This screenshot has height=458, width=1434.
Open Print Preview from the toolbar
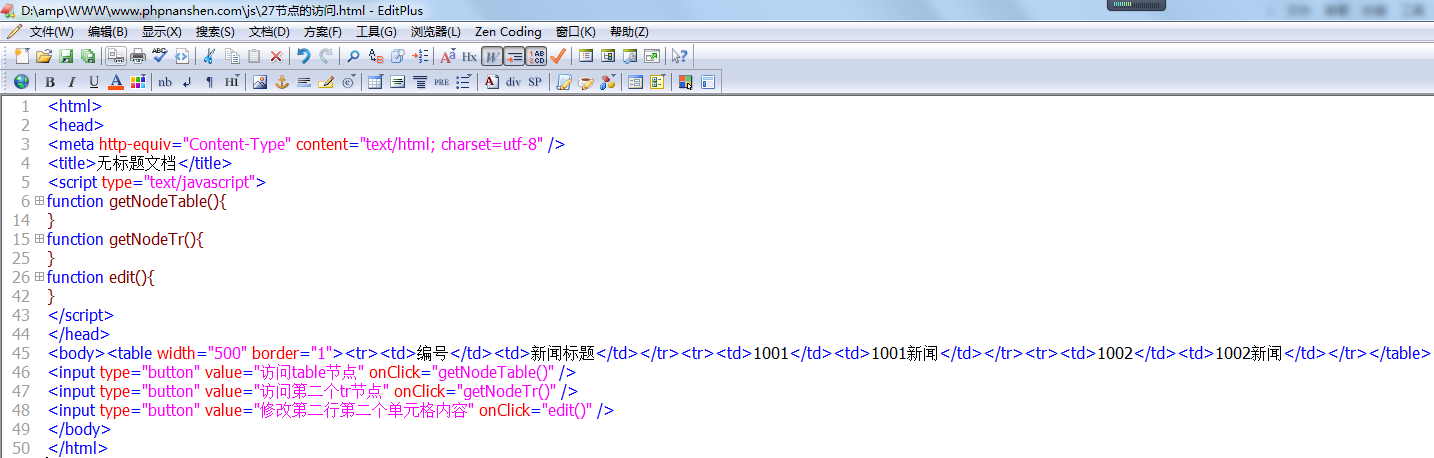[x=116, y=56]
